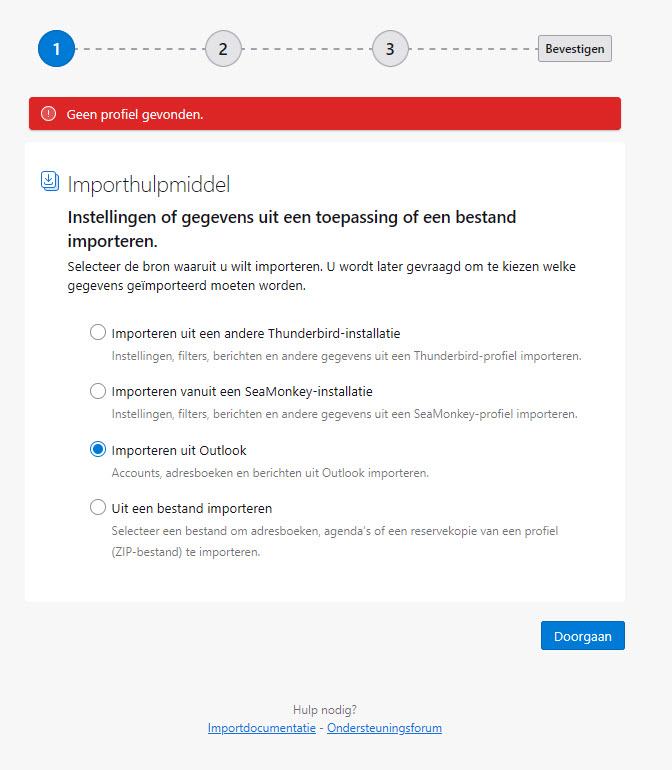Select import from another Thunderbird installation radio

98,332
